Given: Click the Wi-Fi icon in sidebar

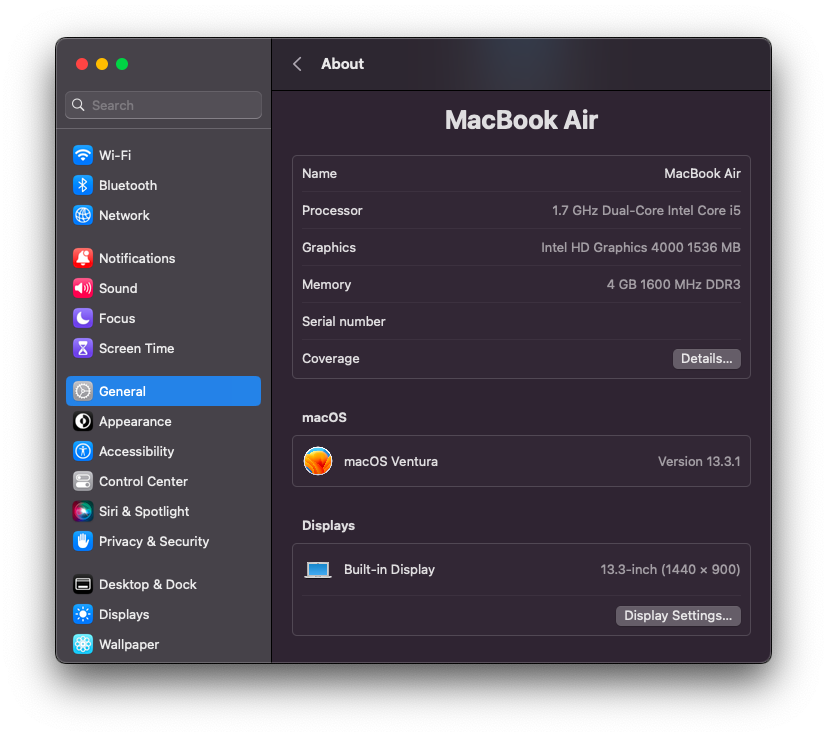Looking at the screenshot, I should (83, 155).
